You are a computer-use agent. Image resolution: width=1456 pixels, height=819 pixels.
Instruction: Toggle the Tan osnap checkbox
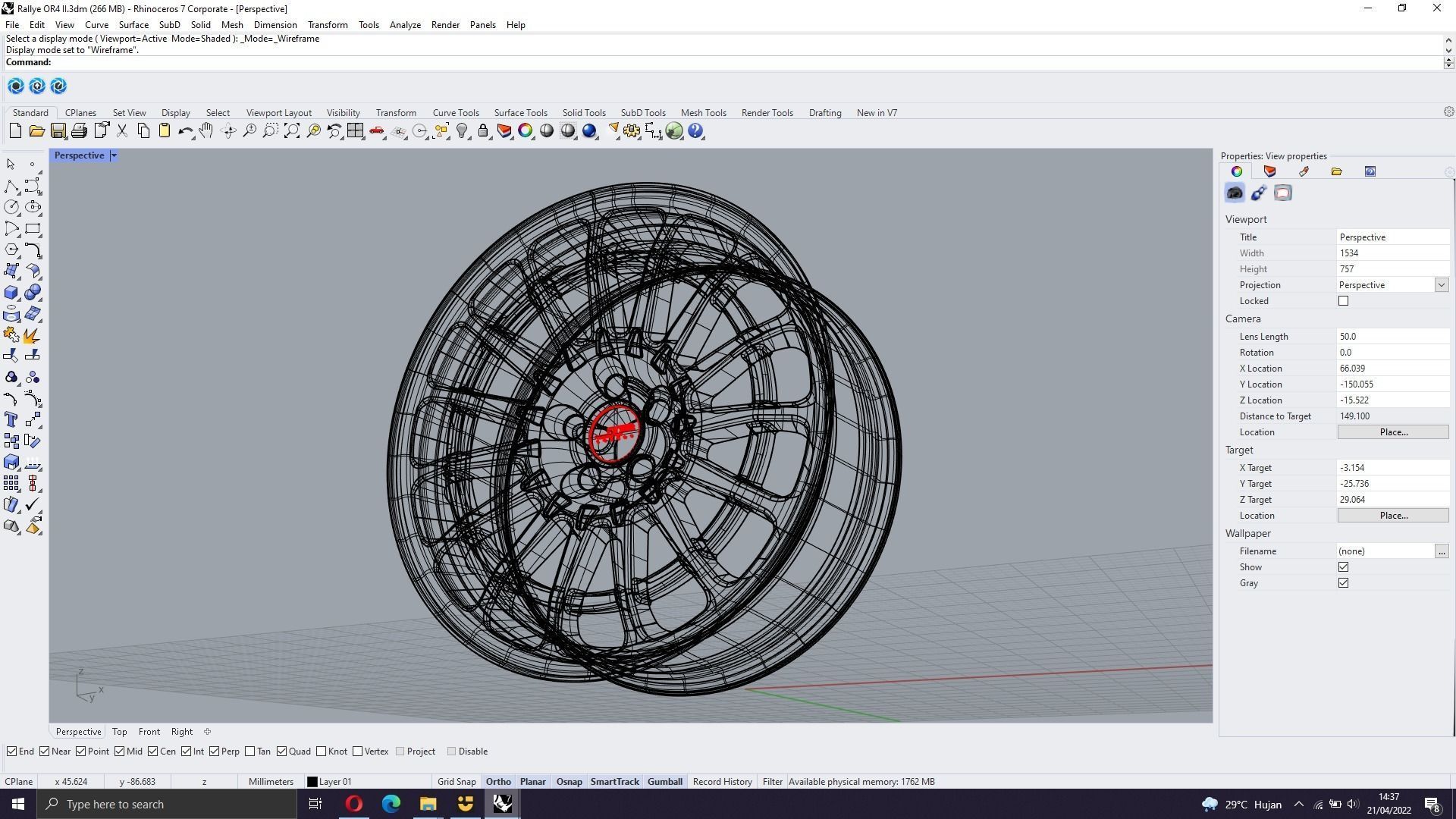250,752
